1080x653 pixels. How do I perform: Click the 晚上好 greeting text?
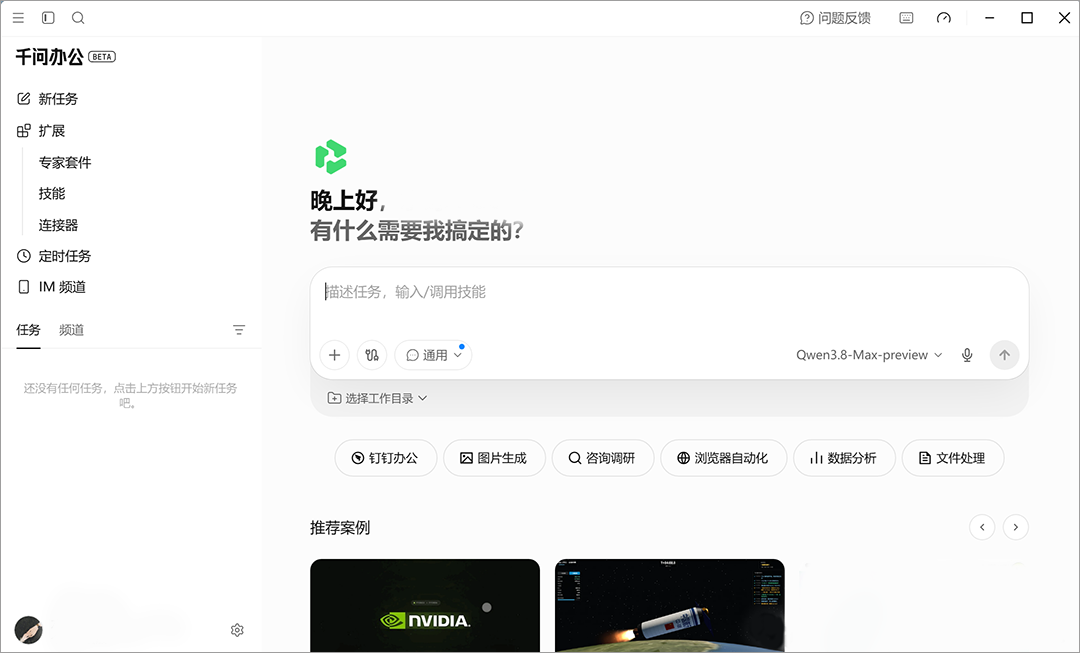[346, 200]
